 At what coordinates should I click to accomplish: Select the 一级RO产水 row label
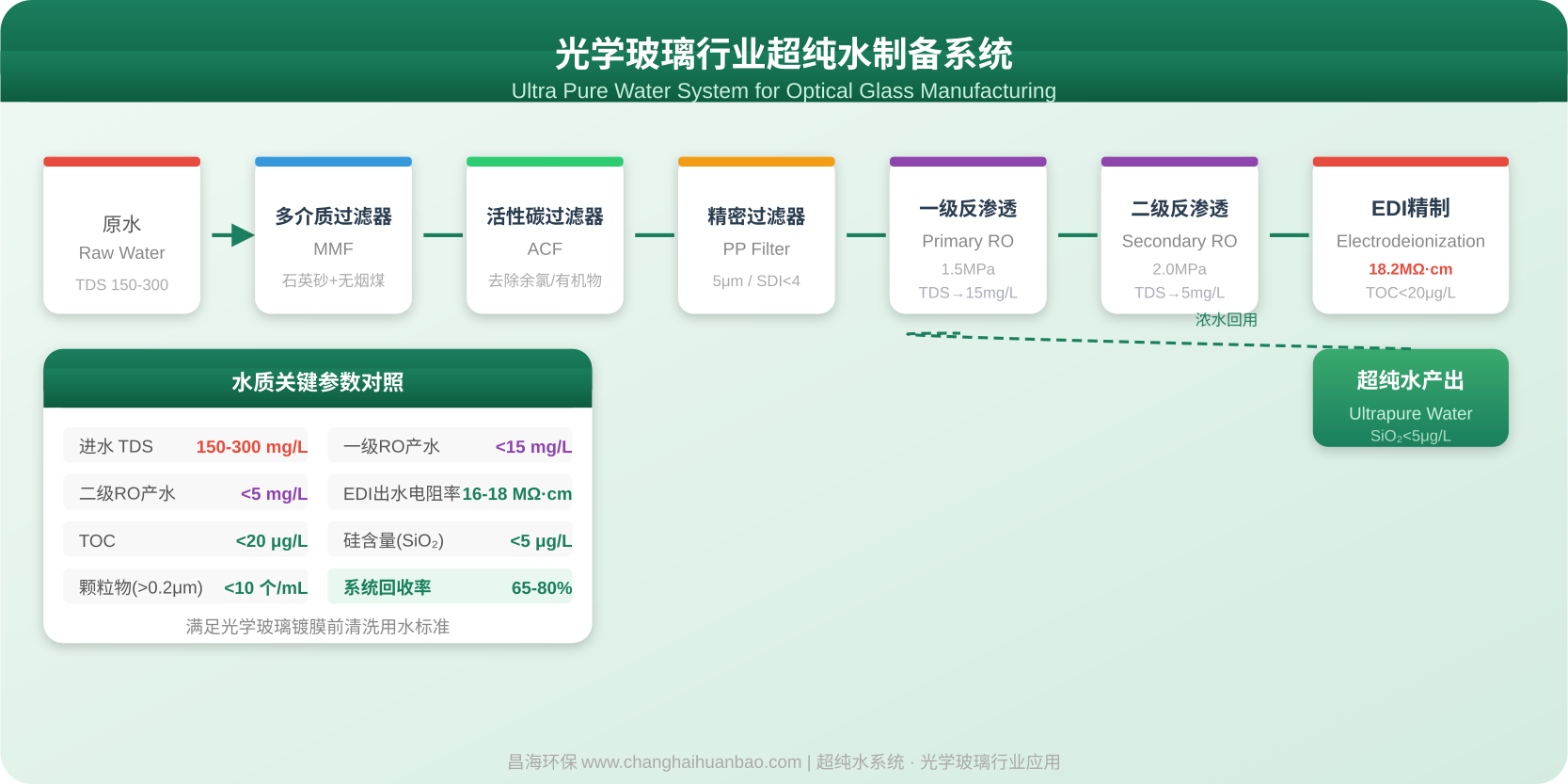(391, 446)
